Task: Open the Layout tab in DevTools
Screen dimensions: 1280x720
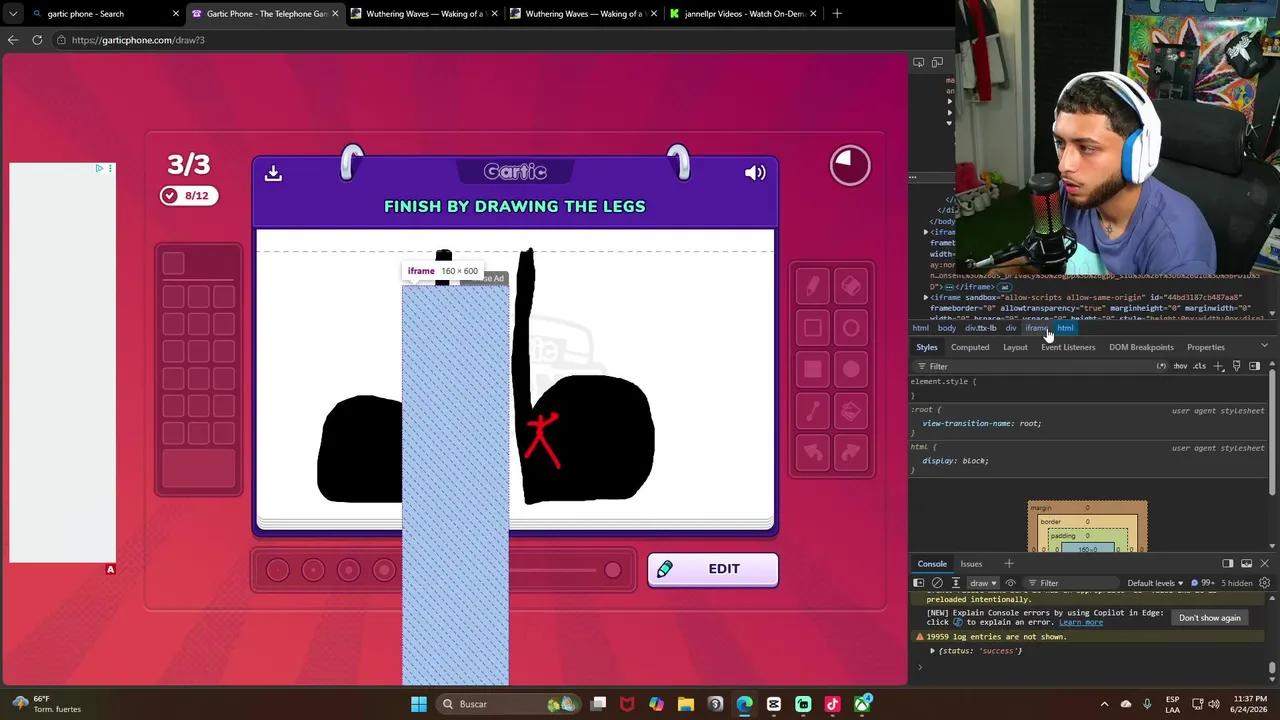Action: [1015, 347]
